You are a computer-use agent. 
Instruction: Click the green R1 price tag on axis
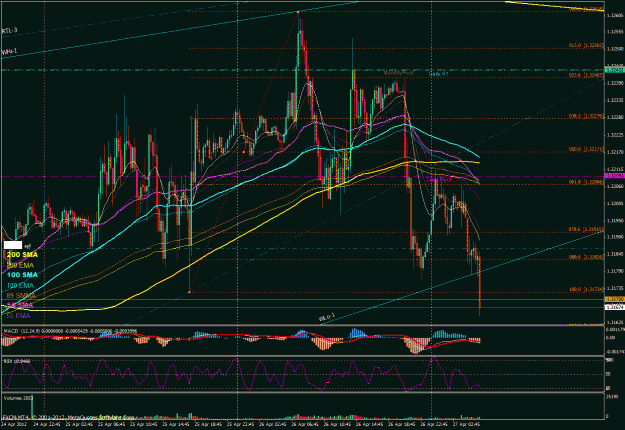point(615,70)
